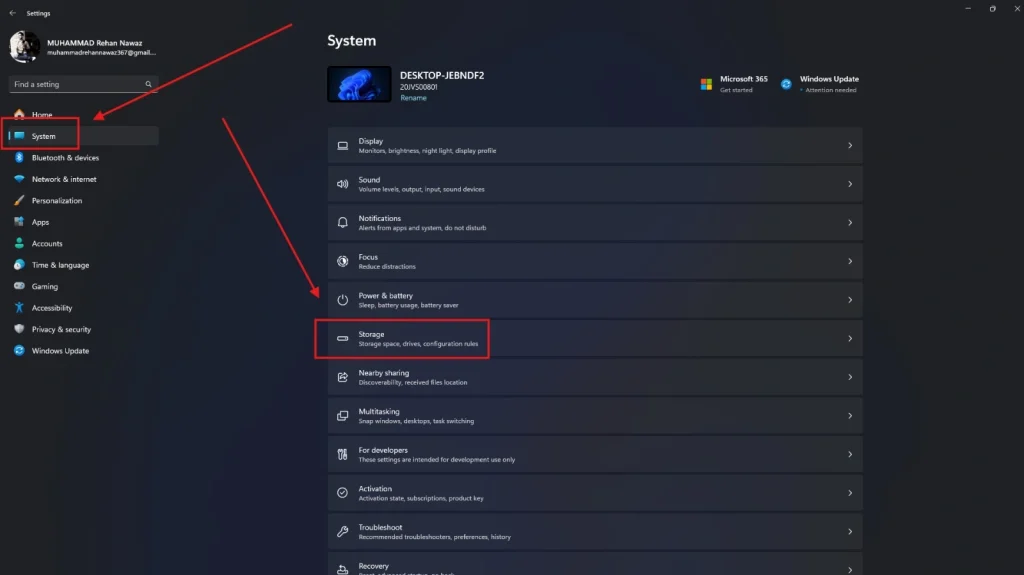Click the Windows Update sidebar icon
This screenshot has width=1024, height=575.
[19, 350]
